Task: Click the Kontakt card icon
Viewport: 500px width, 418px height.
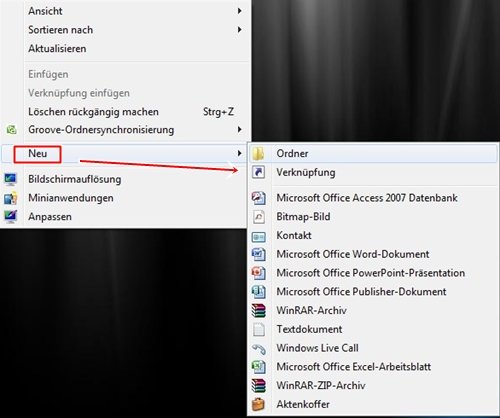Action: coord(258,237)
